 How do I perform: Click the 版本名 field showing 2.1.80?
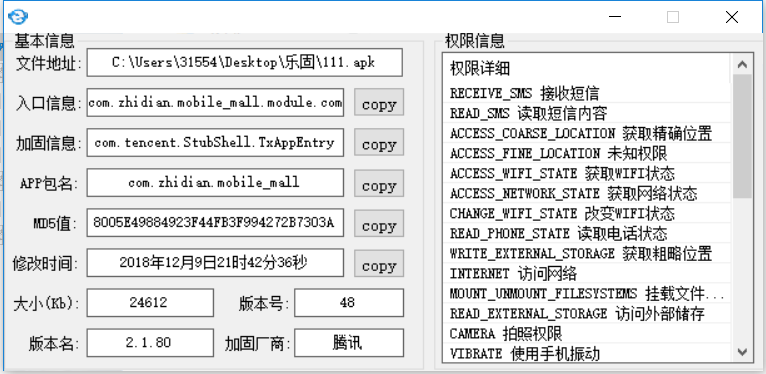[x=150, y=343]
